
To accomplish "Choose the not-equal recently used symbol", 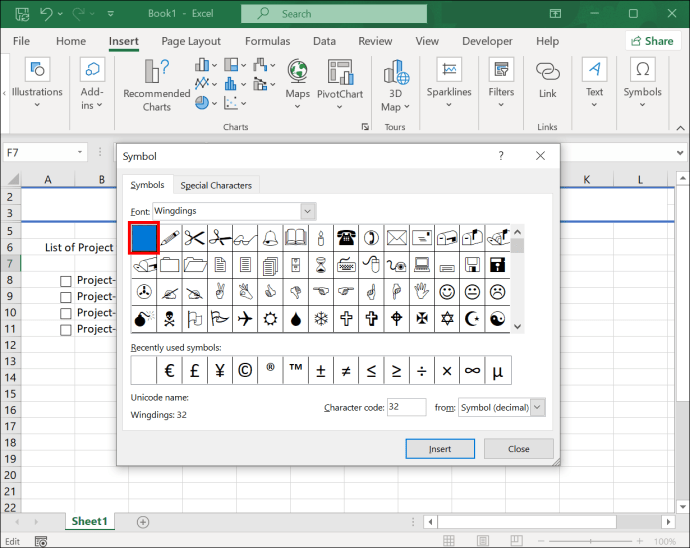I will 346,371.
